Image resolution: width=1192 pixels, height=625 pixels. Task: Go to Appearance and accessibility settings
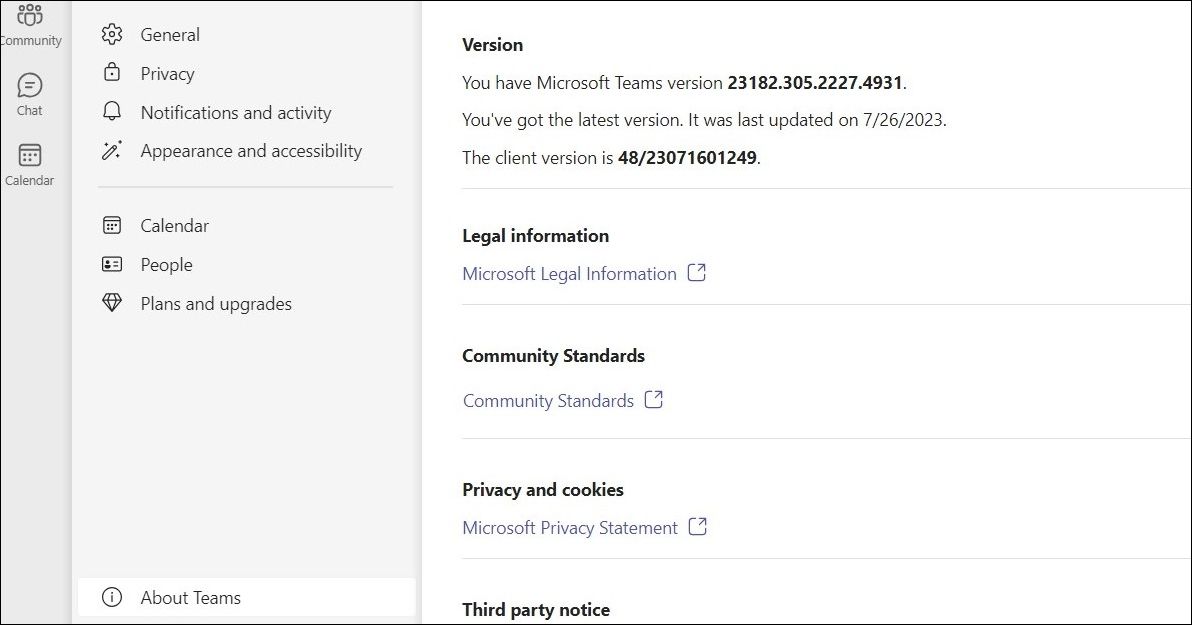(251, 151)
